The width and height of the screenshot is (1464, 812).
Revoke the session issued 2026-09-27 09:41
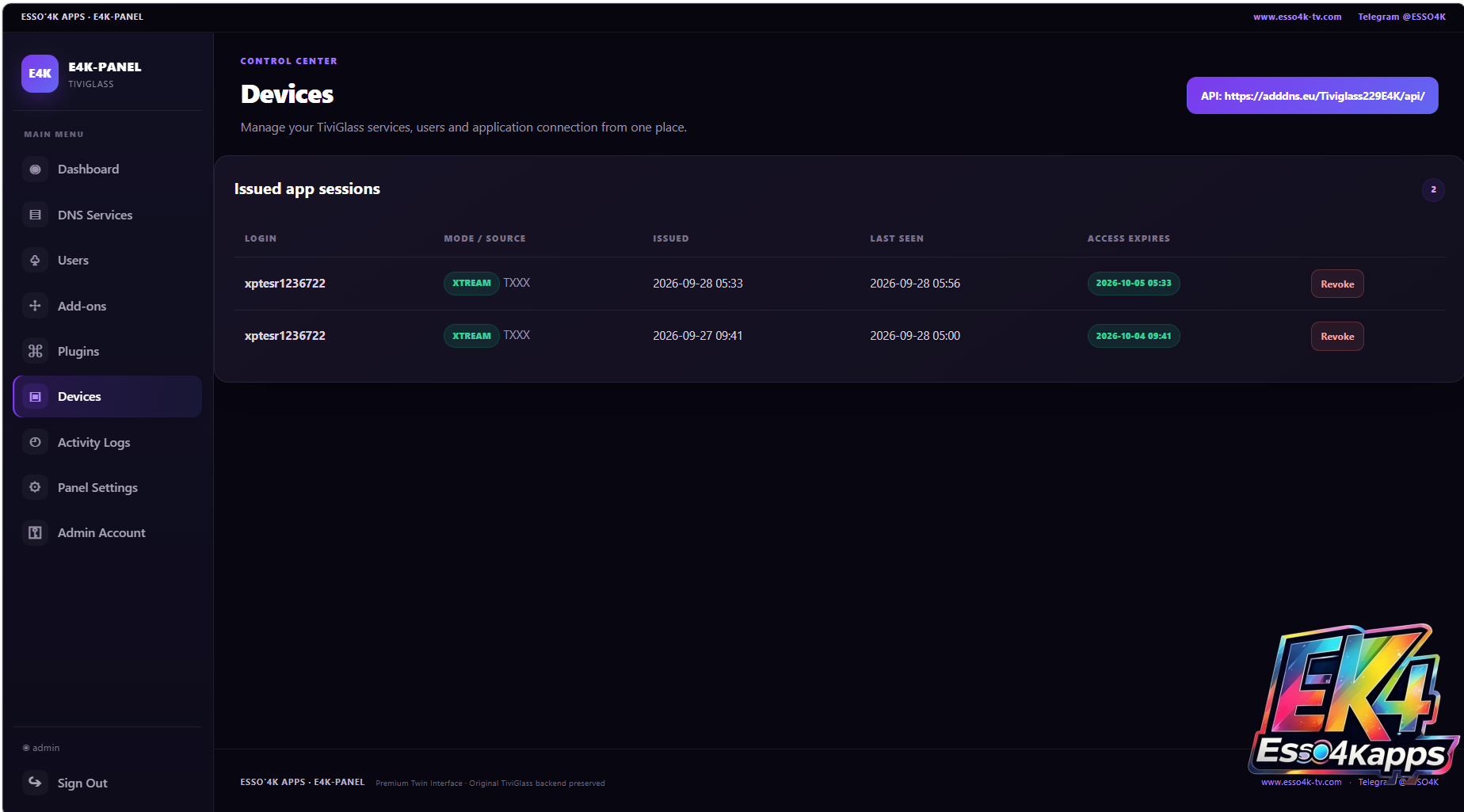[1337, 336]
